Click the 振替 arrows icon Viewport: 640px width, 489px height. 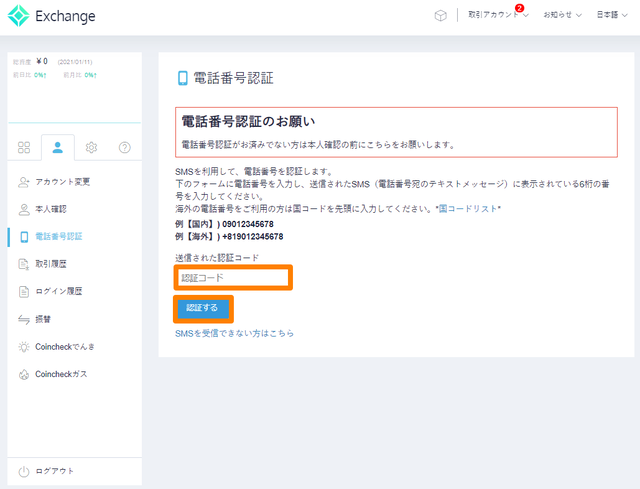coord(24,320)
